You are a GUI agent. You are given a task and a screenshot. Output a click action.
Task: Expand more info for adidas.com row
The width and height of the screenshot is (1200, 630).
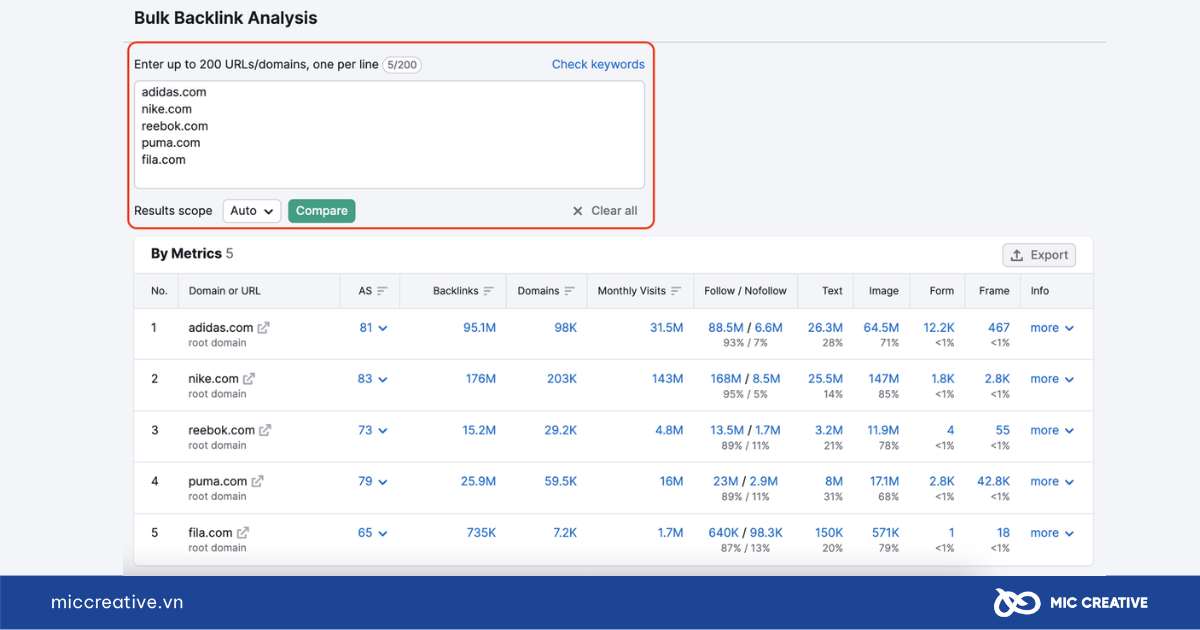1052,327
